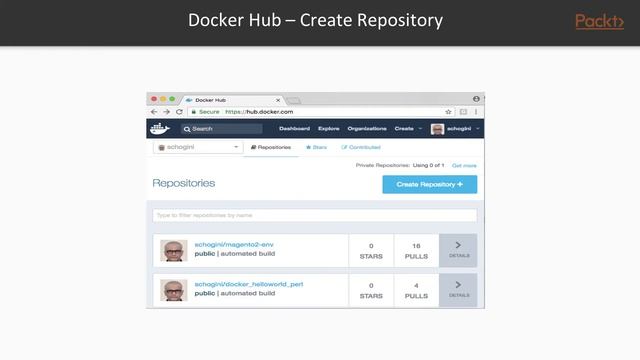Open Dashboard in the navbar
The width and height of the screenshot is (640, 360).
pyautogui.click(x=294, y=129)
